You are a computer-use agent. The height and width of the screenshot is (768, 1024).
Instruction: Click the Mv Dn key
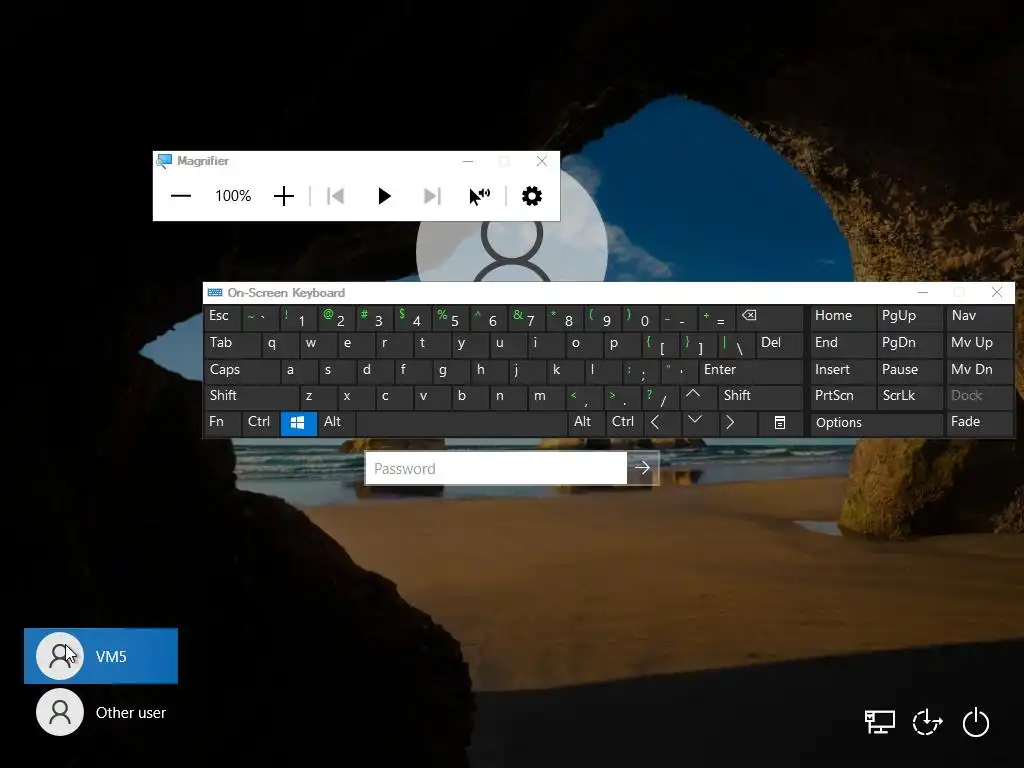pyautogui.click(x=979, y=370)
